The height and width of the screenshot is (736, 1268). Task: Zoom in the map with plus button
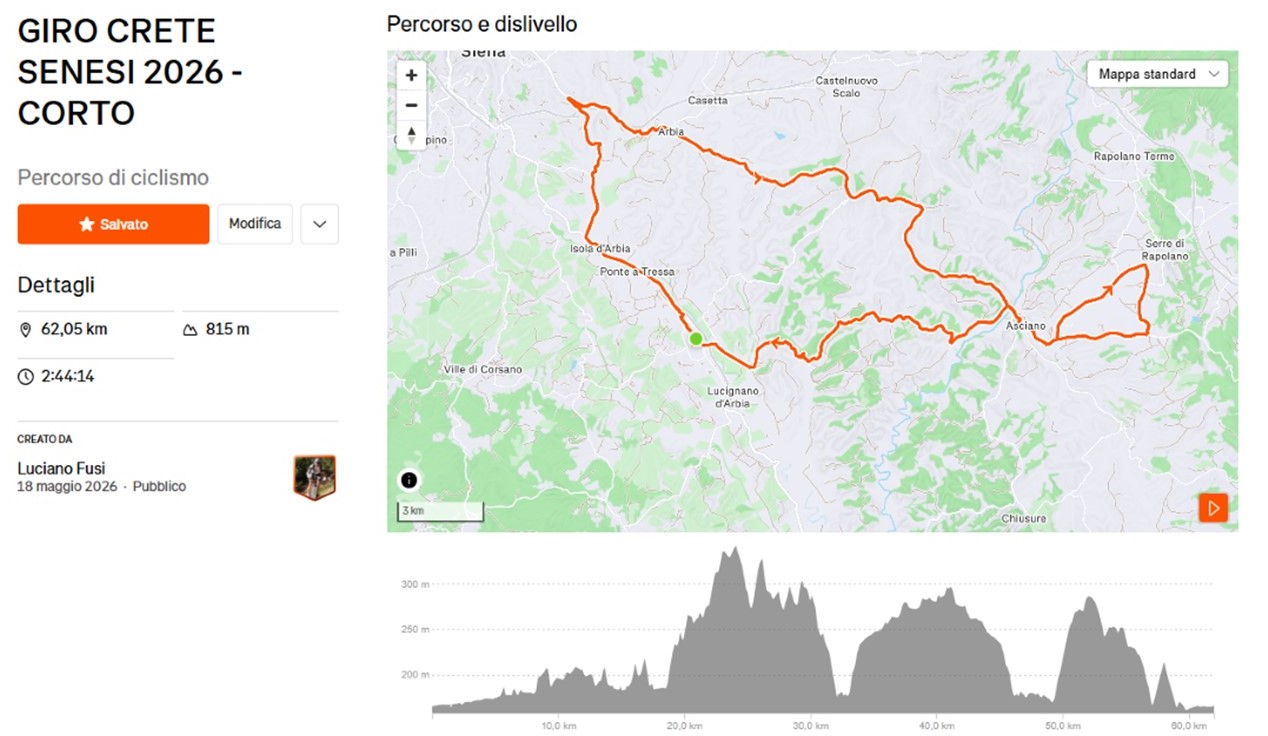click(x=411, y=75)
